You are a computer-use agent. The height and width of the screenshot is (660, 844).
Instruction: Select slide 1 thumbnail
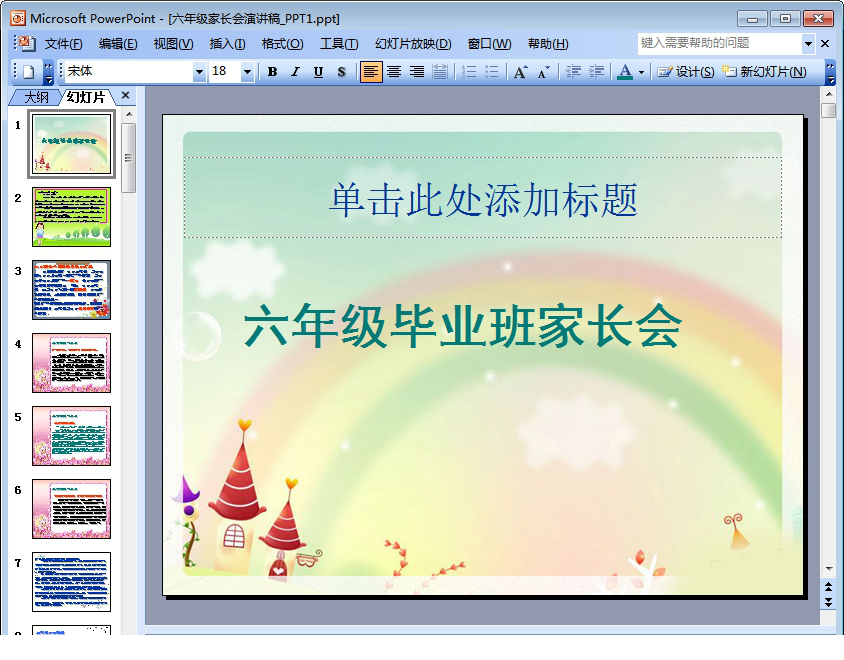coord(71,144)
